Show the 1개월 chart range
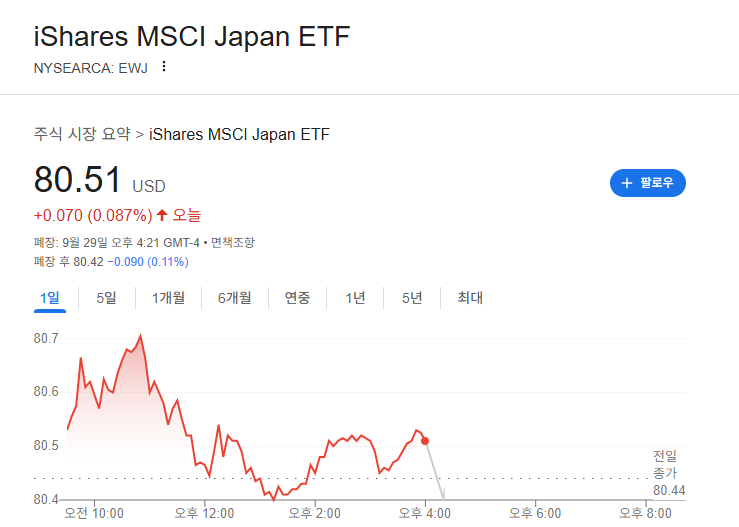Screen dimensions: 739x527 click(168, 298)
